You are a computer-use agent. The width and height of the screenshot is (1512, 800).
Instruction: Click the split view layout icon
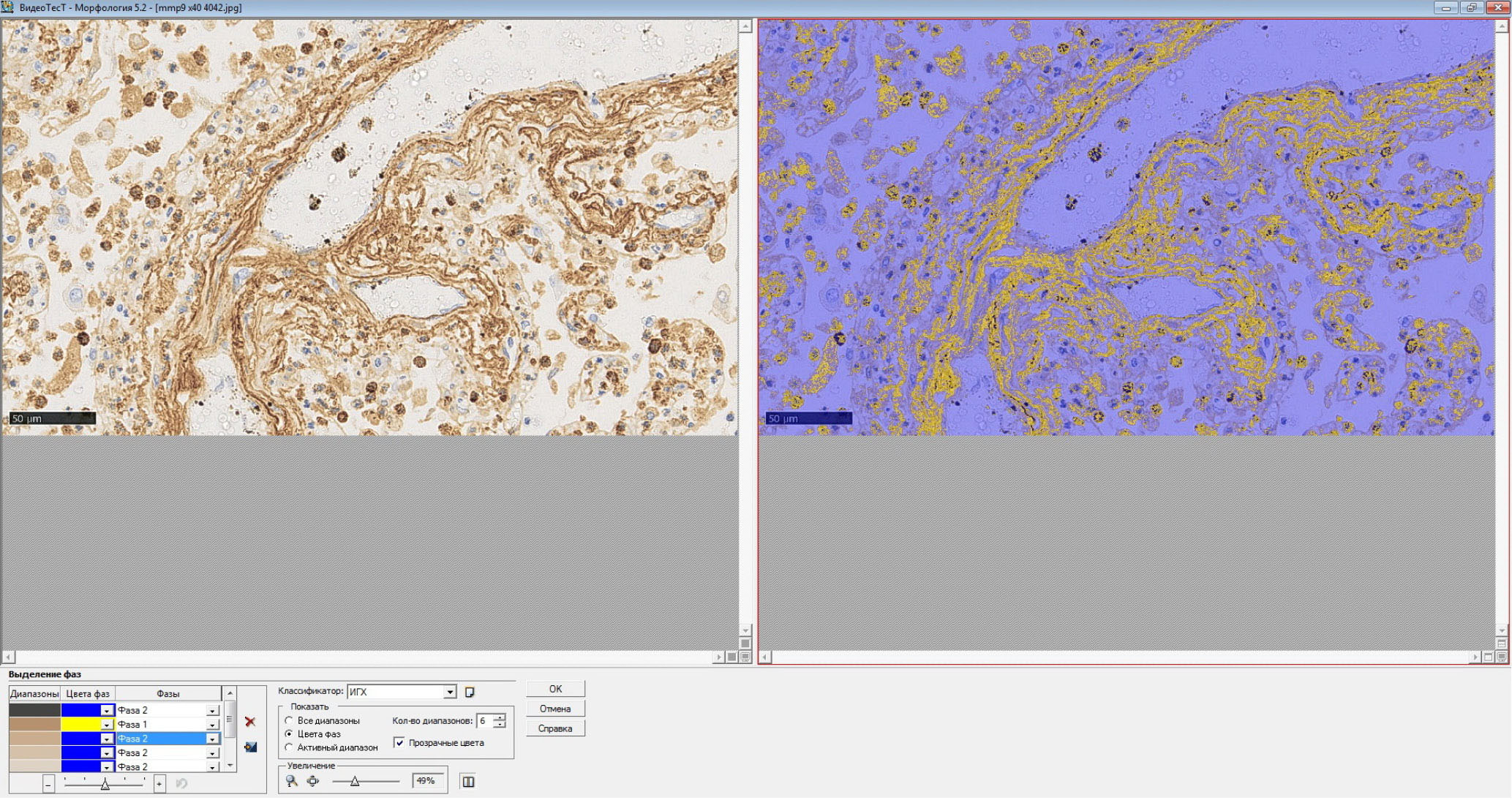[468, 782]
